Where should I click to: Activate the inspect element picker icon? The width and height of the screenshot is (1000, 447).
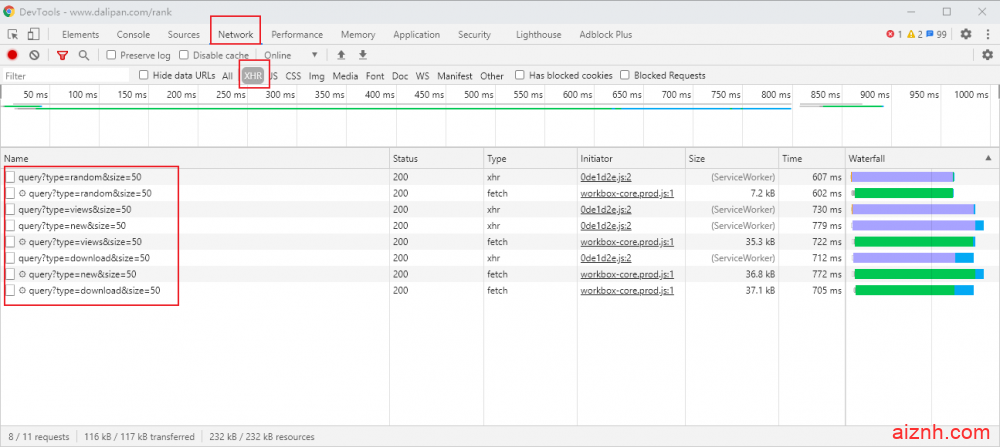point(13,34)
